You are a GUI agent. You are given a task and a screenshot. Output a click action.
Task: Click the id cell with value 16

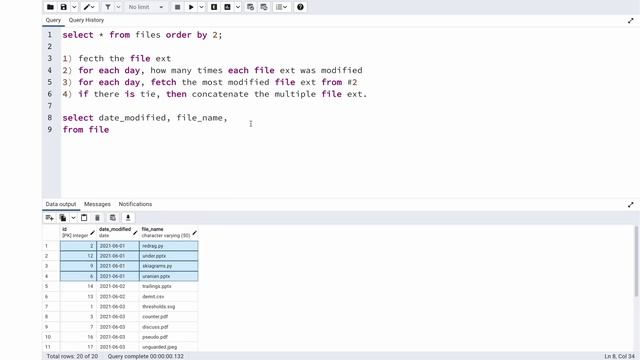[x=78, y=337]
